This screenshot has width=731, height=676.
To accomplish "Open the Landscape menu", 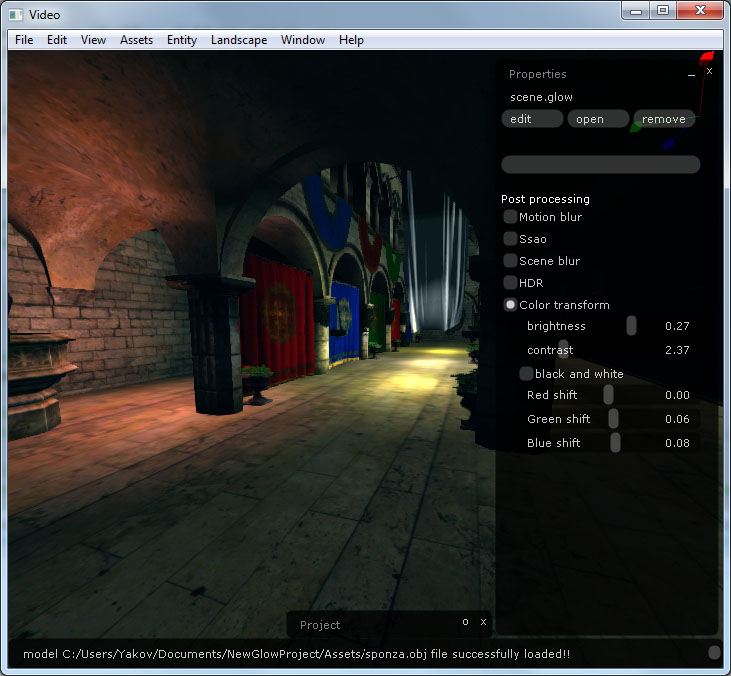I will (239, 40).
